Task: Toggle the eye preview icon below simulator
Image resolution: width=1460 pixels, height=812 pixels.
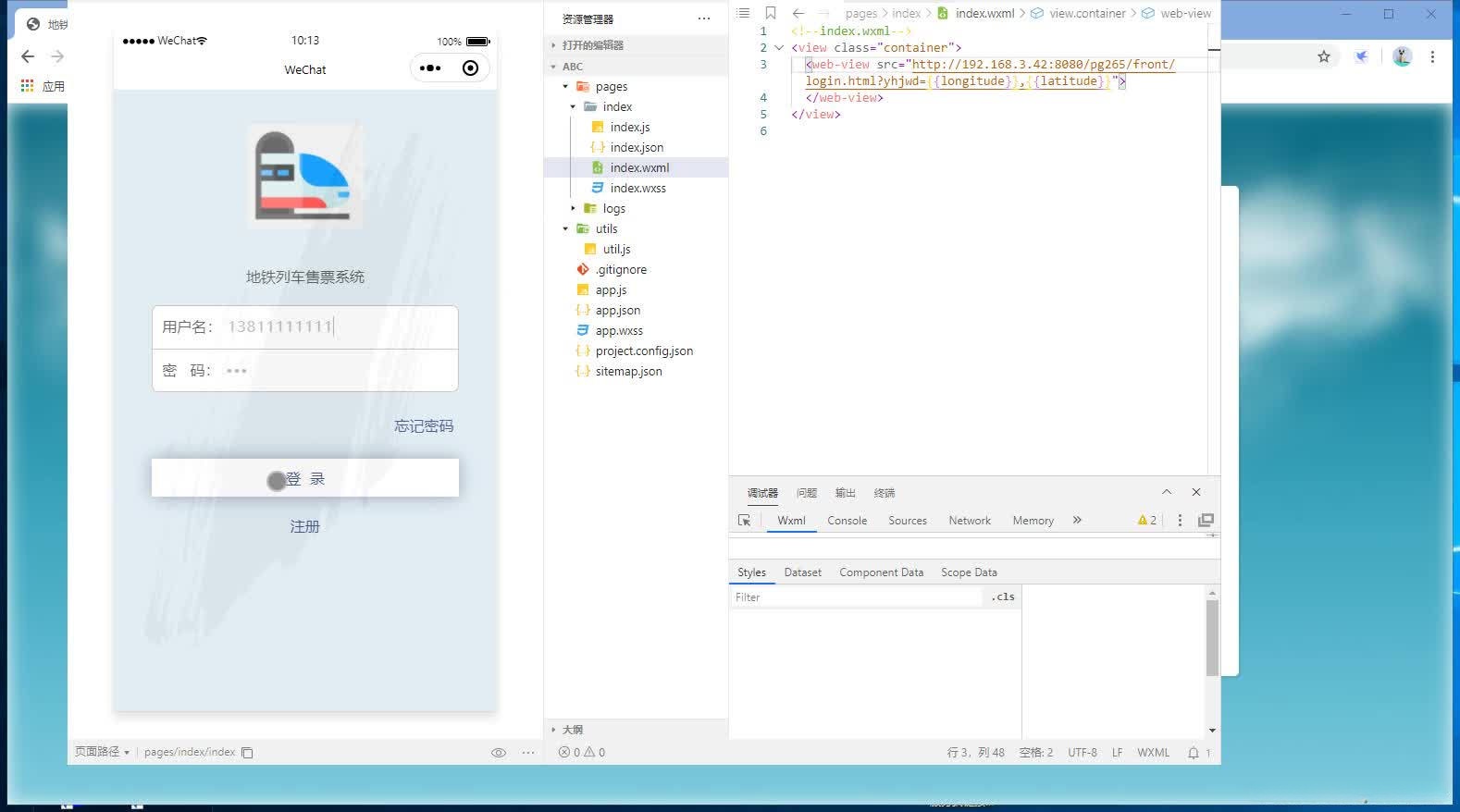Action: point(498,753)
